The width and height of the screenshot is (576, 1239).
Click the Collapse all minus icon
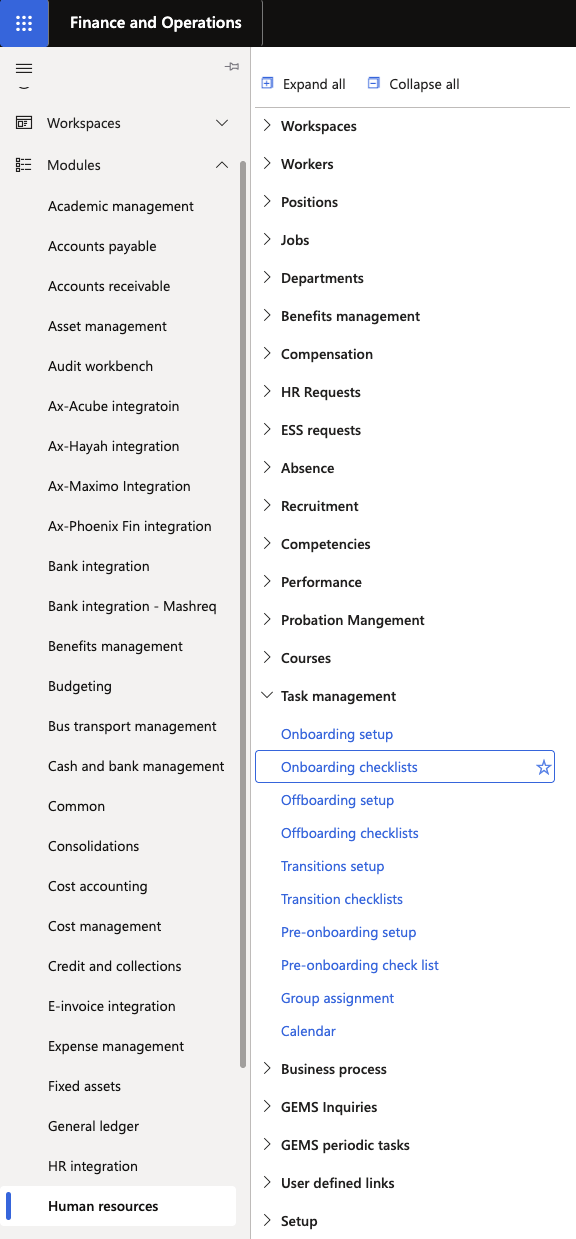click(374, 84)
